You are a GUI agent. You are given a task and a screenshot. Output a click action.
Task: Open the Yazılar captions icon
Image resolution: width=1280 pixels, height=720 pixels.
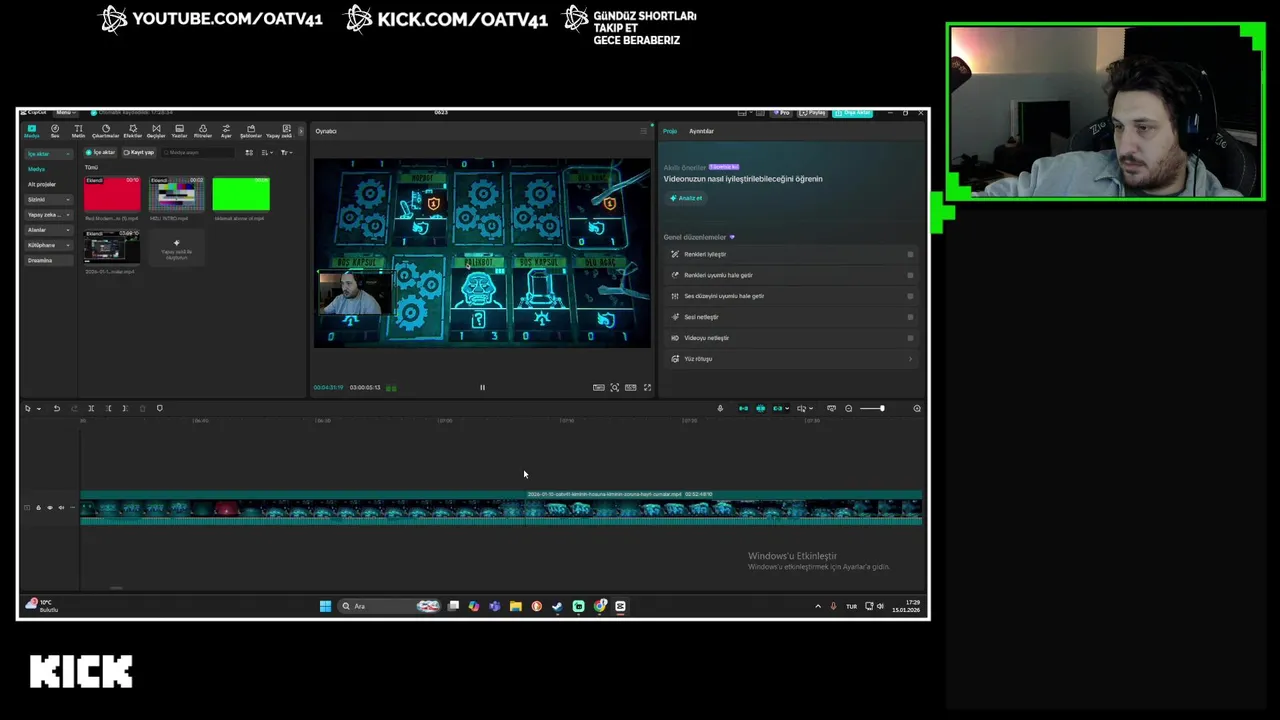(x=179, y=131)
